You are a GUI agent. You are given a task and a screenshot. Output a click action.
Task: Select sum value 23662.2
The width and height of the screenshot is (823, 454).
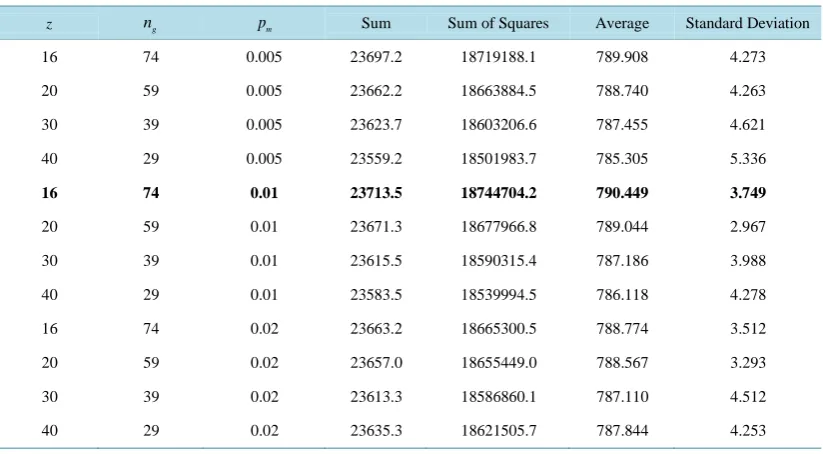376,91
